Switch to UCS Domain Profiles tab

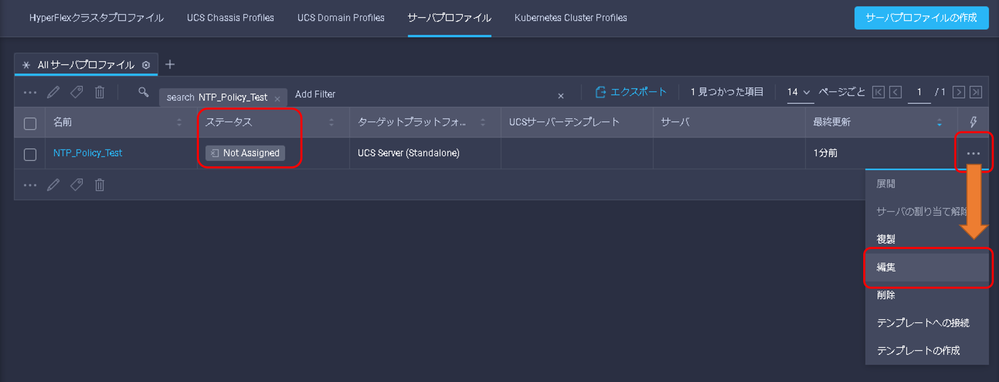(341, 18)
